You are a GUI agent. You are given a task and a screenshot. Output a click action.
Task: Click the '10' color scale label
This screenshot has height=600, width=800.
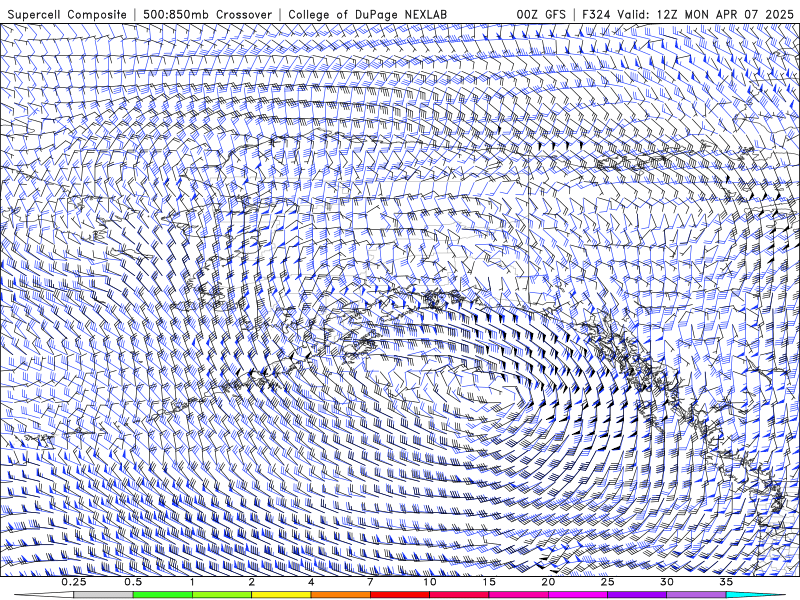pyautogui.click(x=430, y=582)
